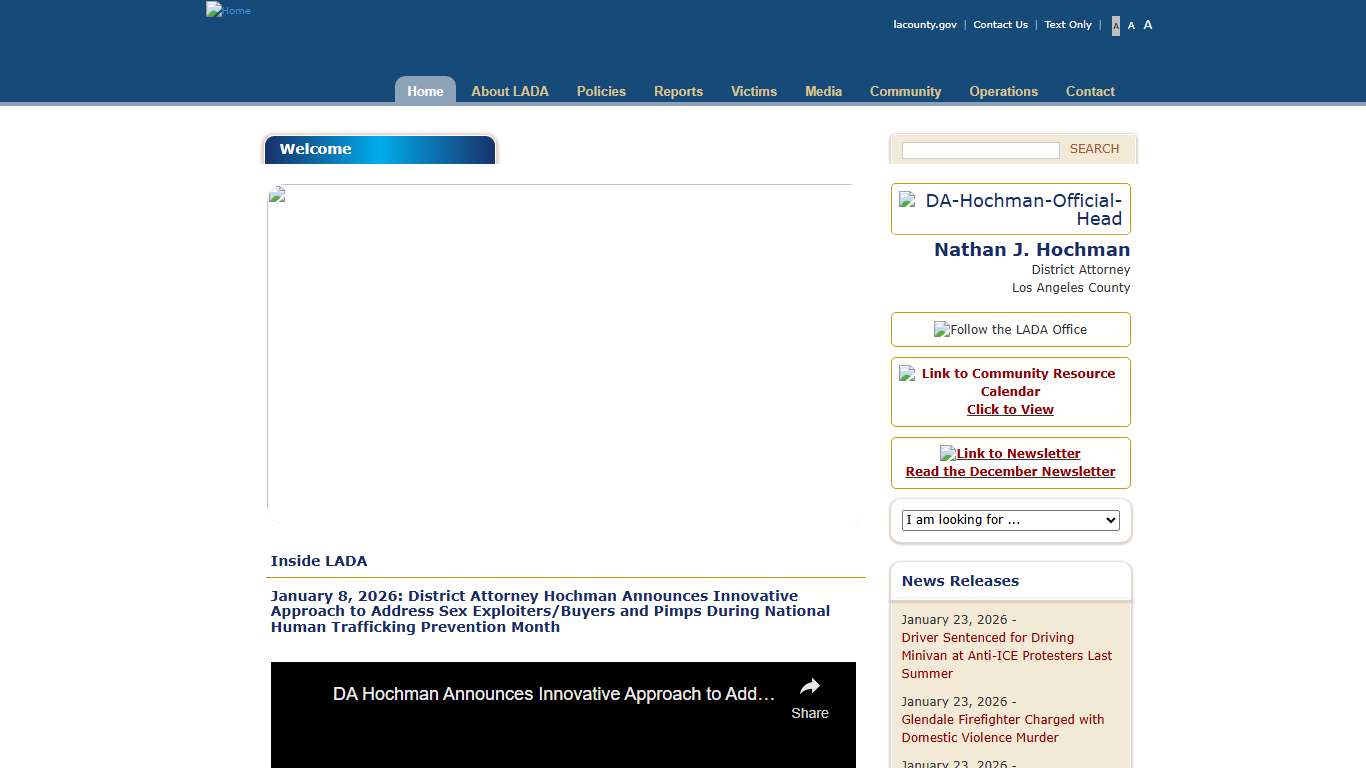Switch to the Media section
Screen dimensions: 1366x768
(x=822, y=91)
